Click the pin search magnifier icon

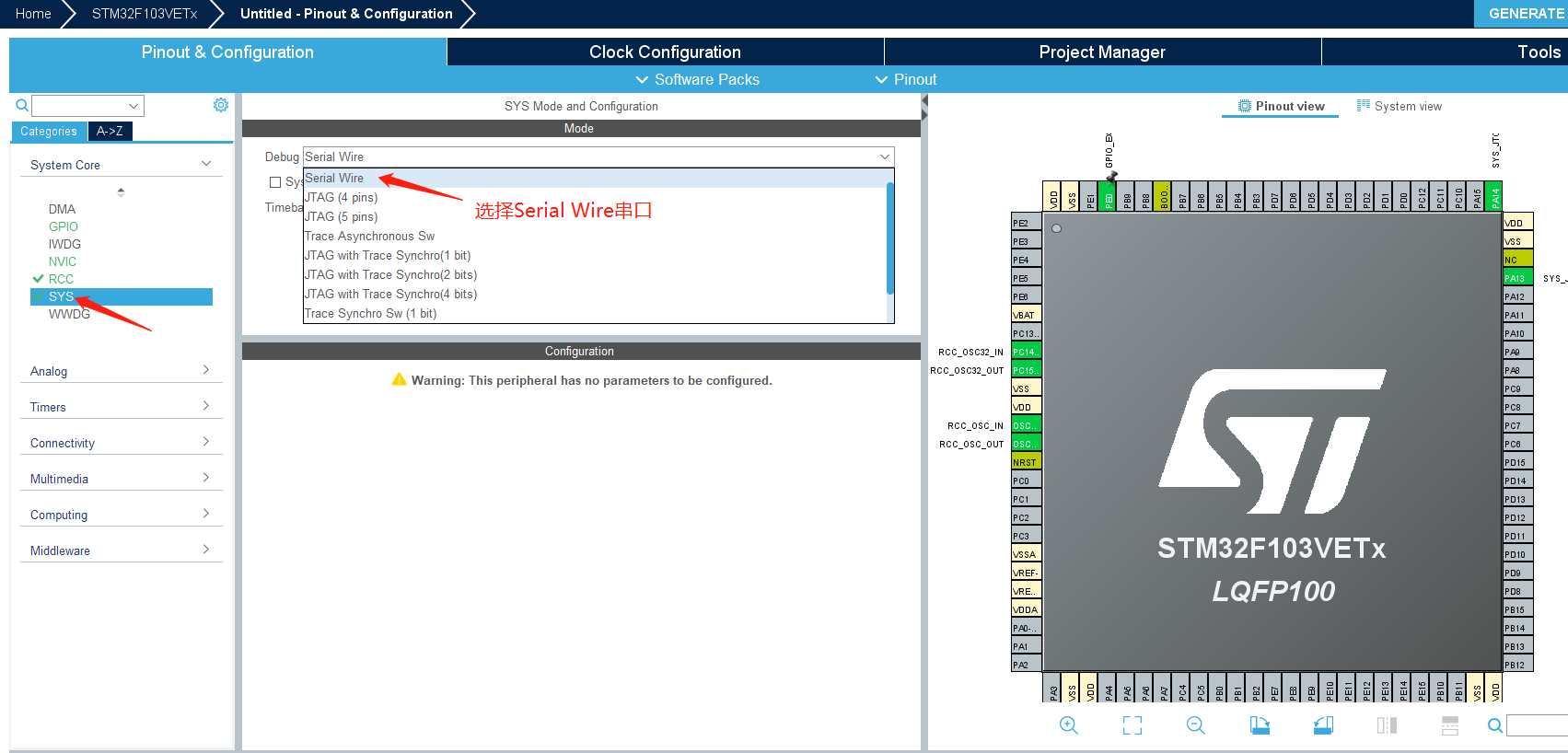pyautogui.click(x=1495, y=725)
